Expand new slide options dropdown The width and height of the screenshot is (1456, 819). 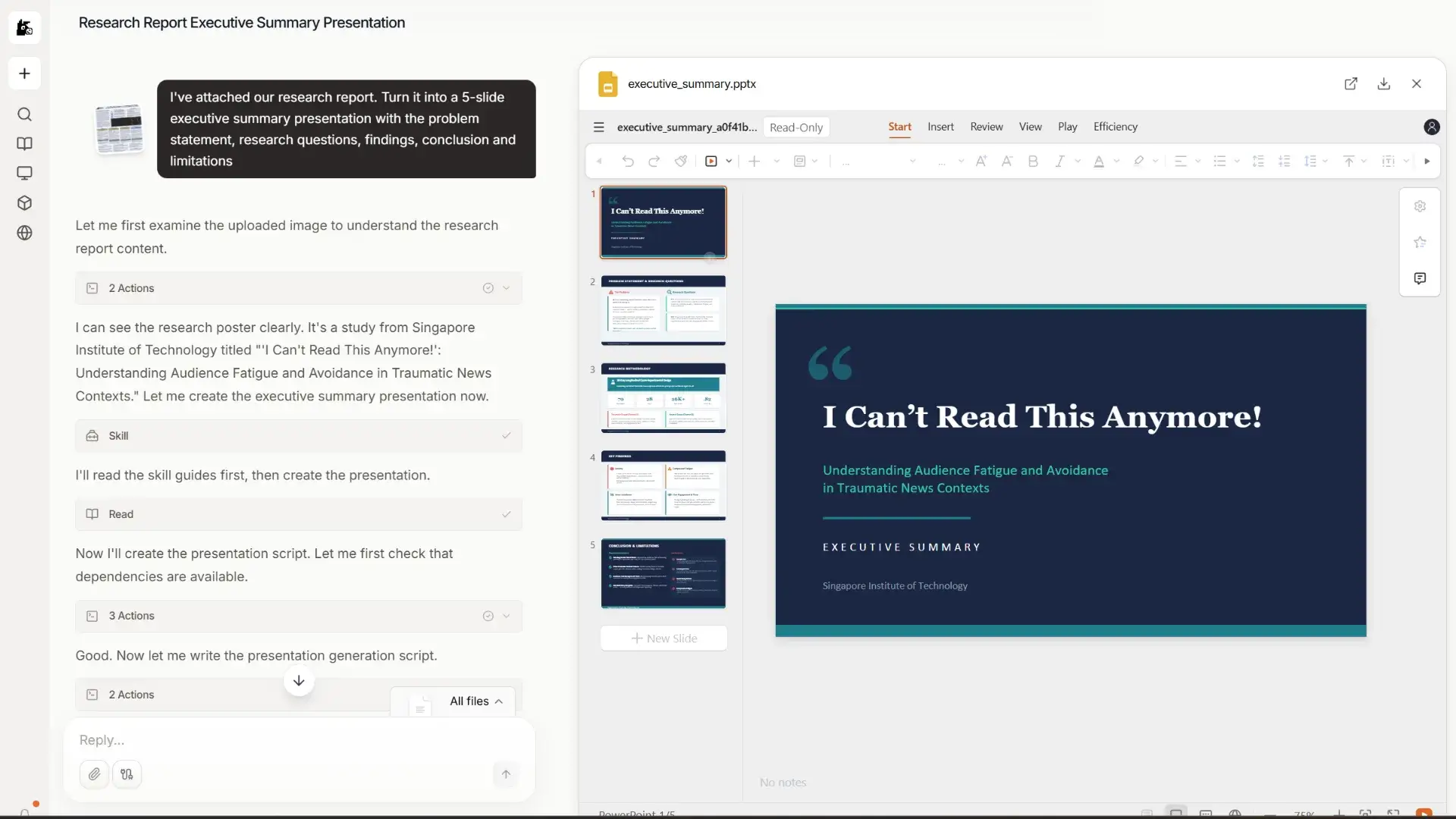pyautogui.click(x=777, y=162)
